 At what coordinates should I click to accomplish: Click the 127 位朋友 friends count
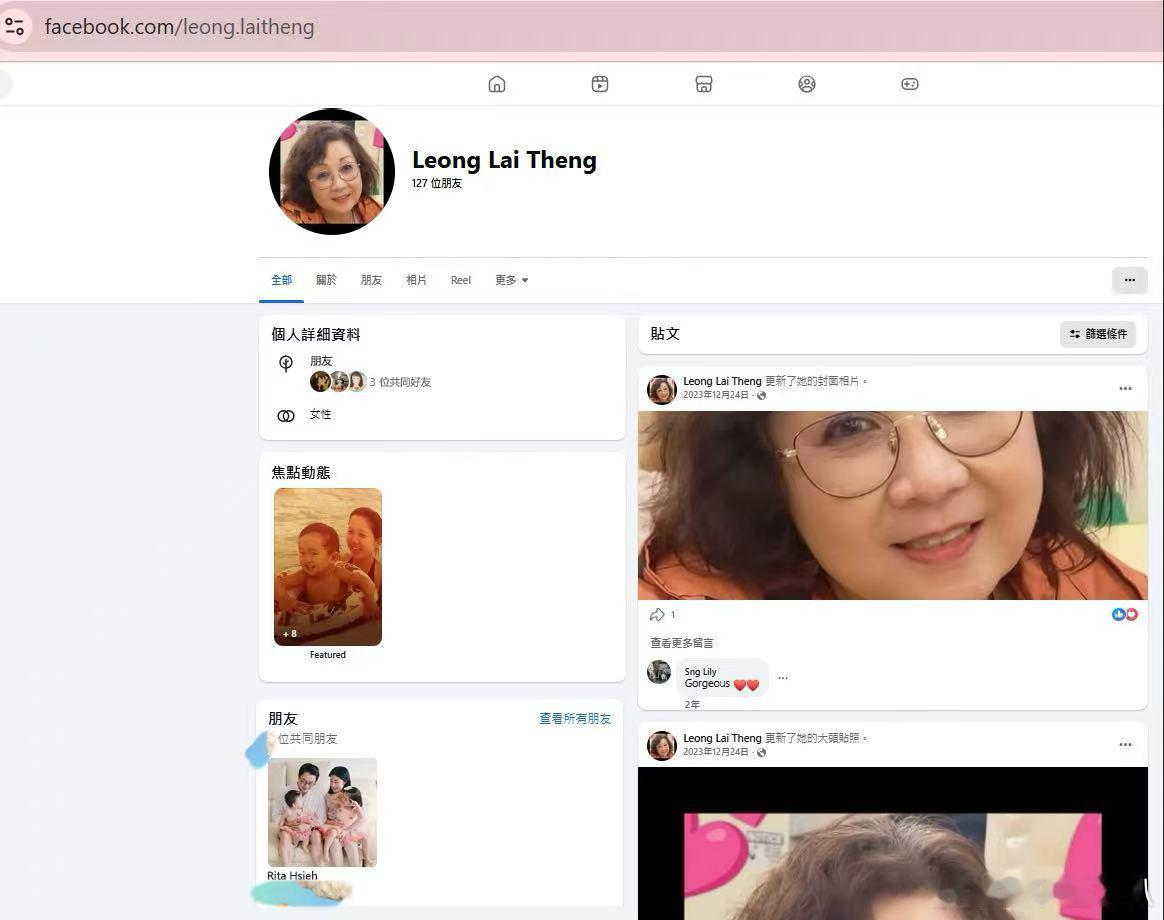click(436, 183)
